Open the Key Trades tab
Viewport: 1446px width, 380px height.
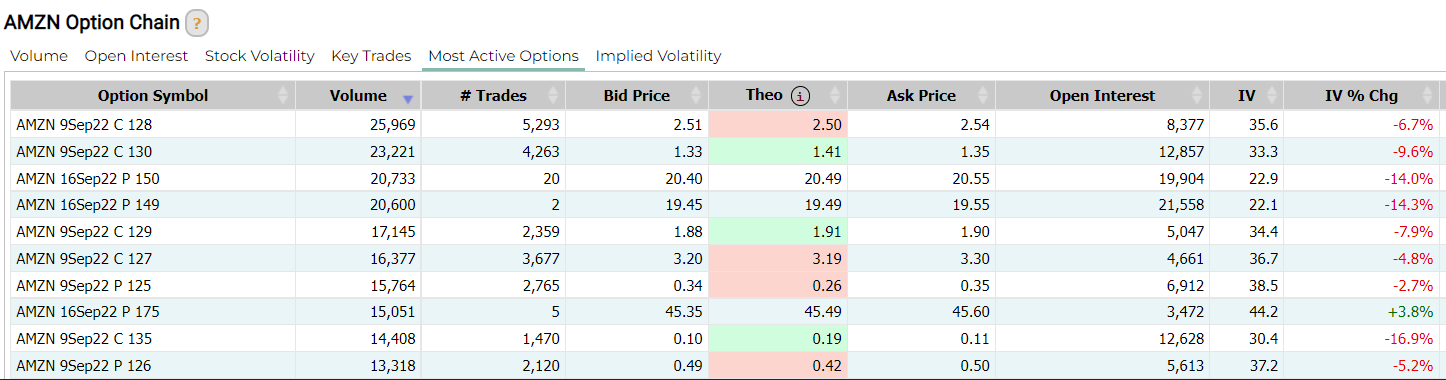tap(371, 56)
